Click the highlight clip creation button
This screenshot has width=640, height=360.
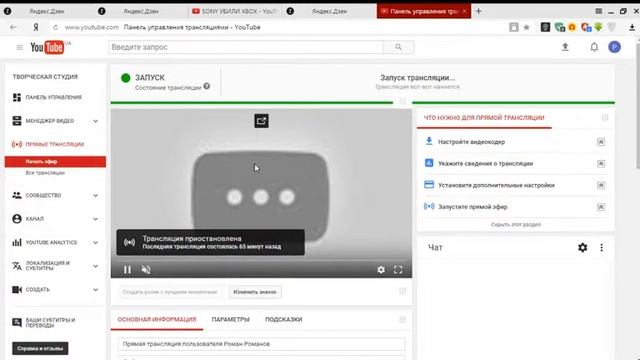coord(170,292)
